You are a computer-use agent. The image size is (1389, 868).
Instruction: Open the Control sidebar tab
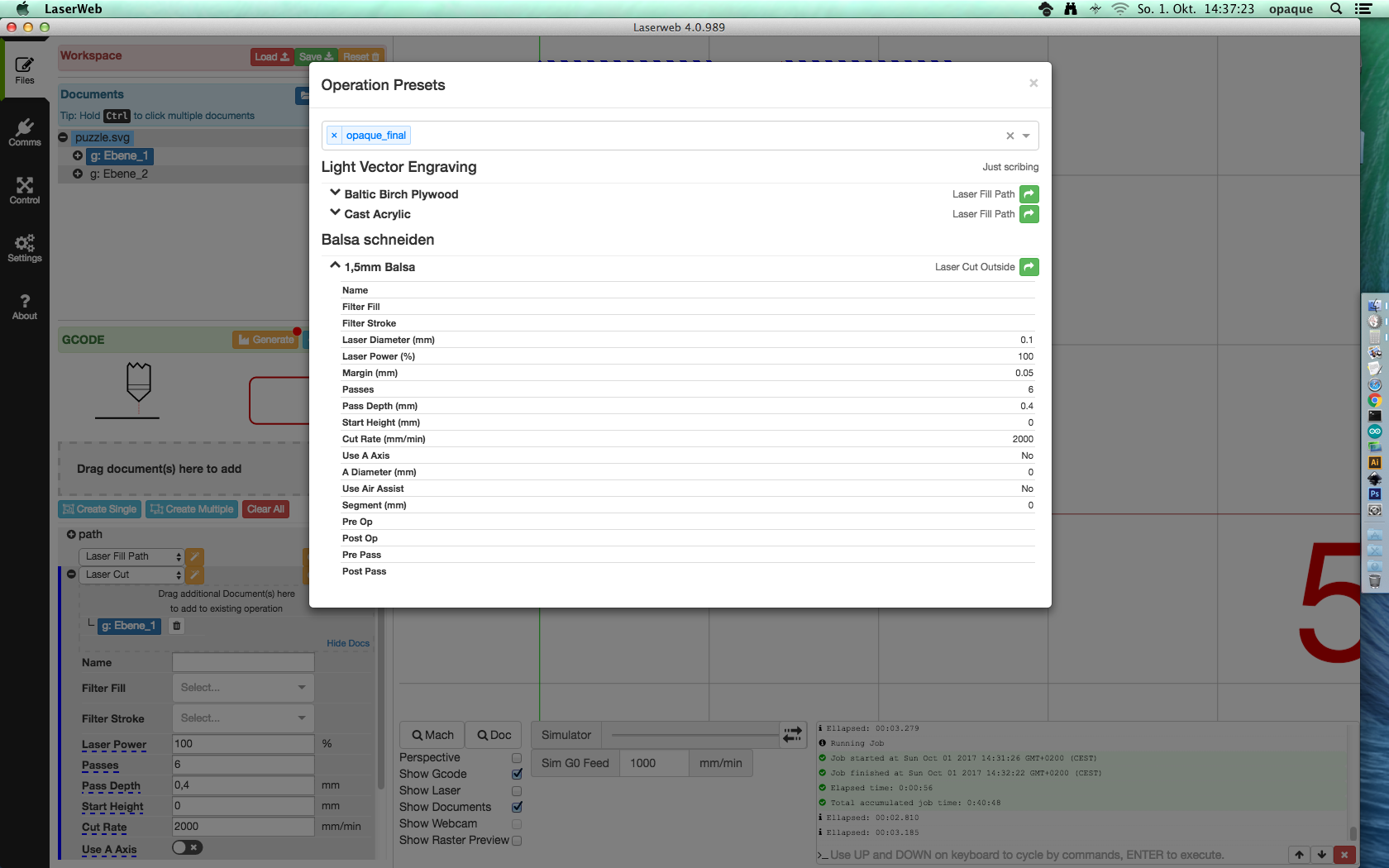click(x=25, y=190)
